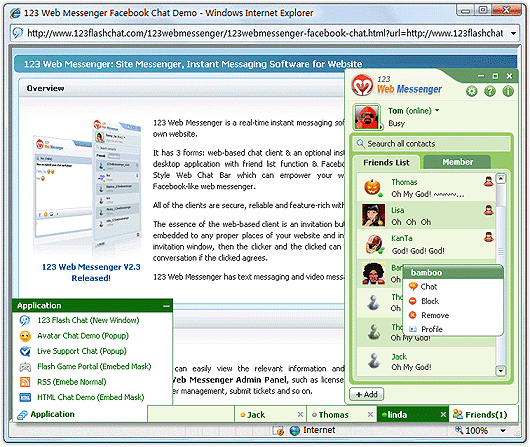Image resolution: width=530 pixels, height=447 pixels.
Task: Click the + Add friend button
Action: [x=366, y=395]
